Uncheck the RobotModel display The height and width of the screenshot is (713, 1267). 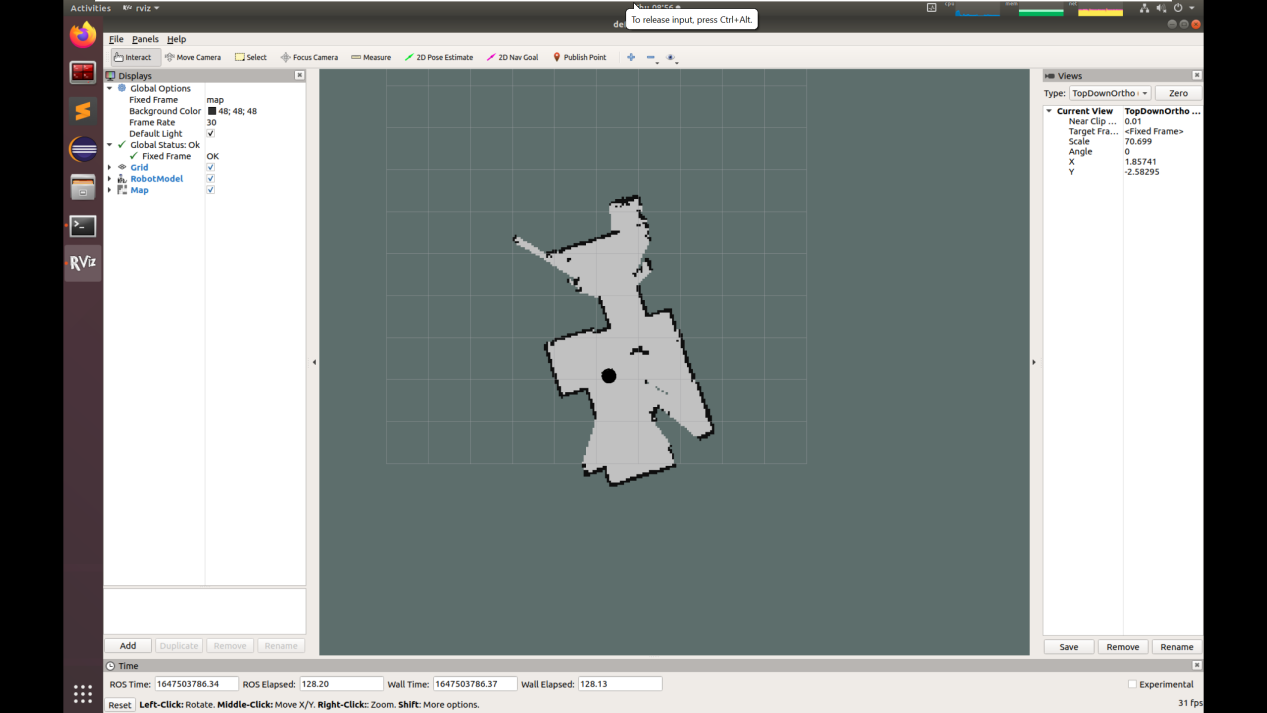click(210, 178)
